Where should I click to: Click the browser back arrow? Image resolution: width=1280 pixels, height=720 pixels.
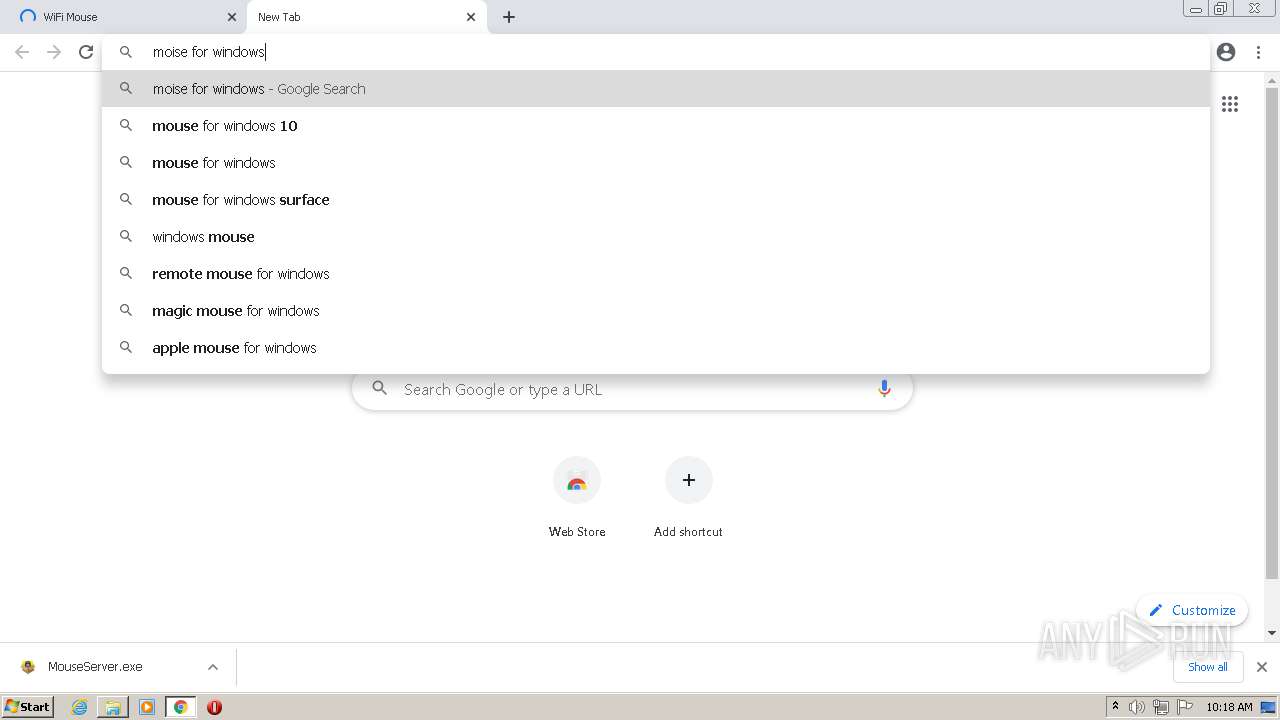(x=22, y=52)
